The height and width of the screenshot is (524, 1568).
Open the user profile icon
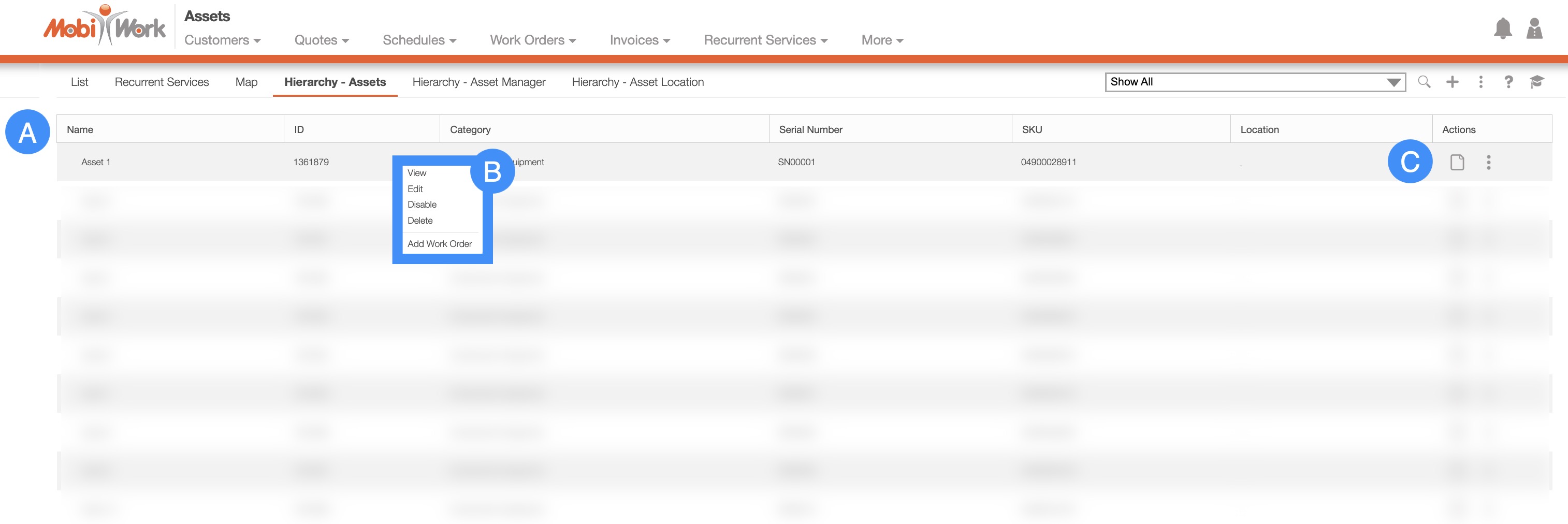1534,28
